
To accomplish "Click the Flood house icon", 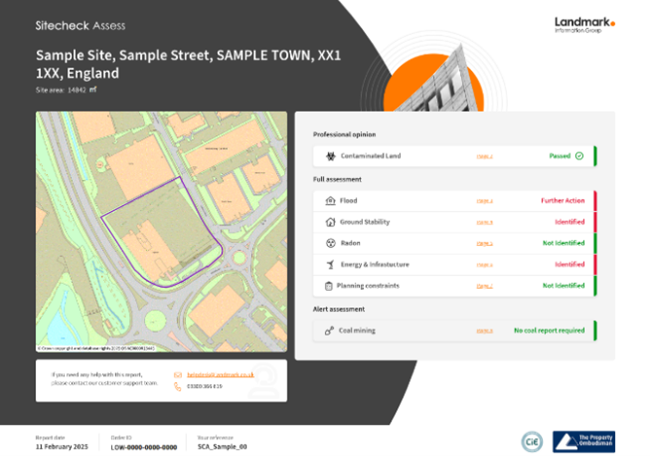I will click(330, 201).
